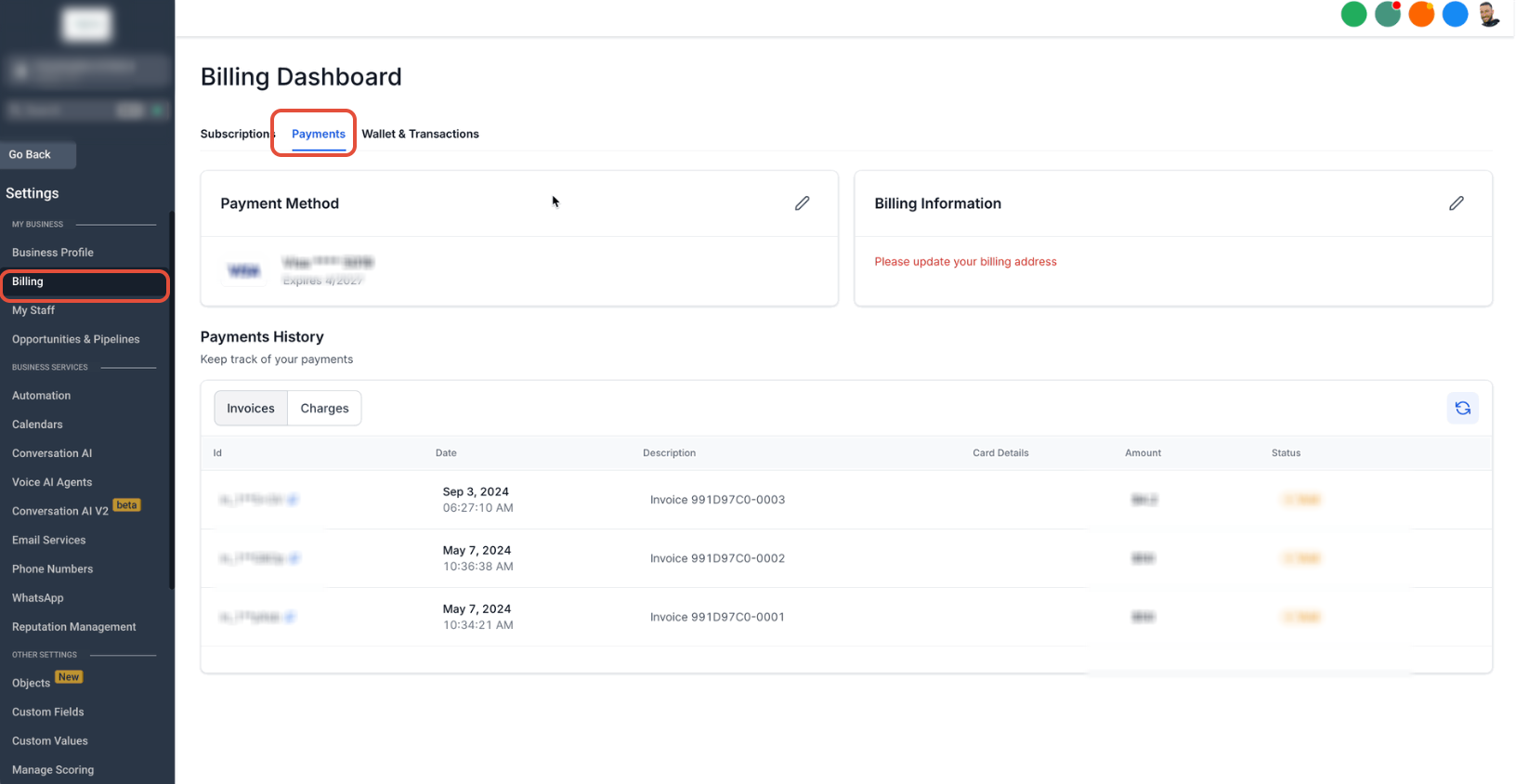Click Invoice 991D97C0-0001 description
This screenshot has width=1516, height=784.
point(717,617)
